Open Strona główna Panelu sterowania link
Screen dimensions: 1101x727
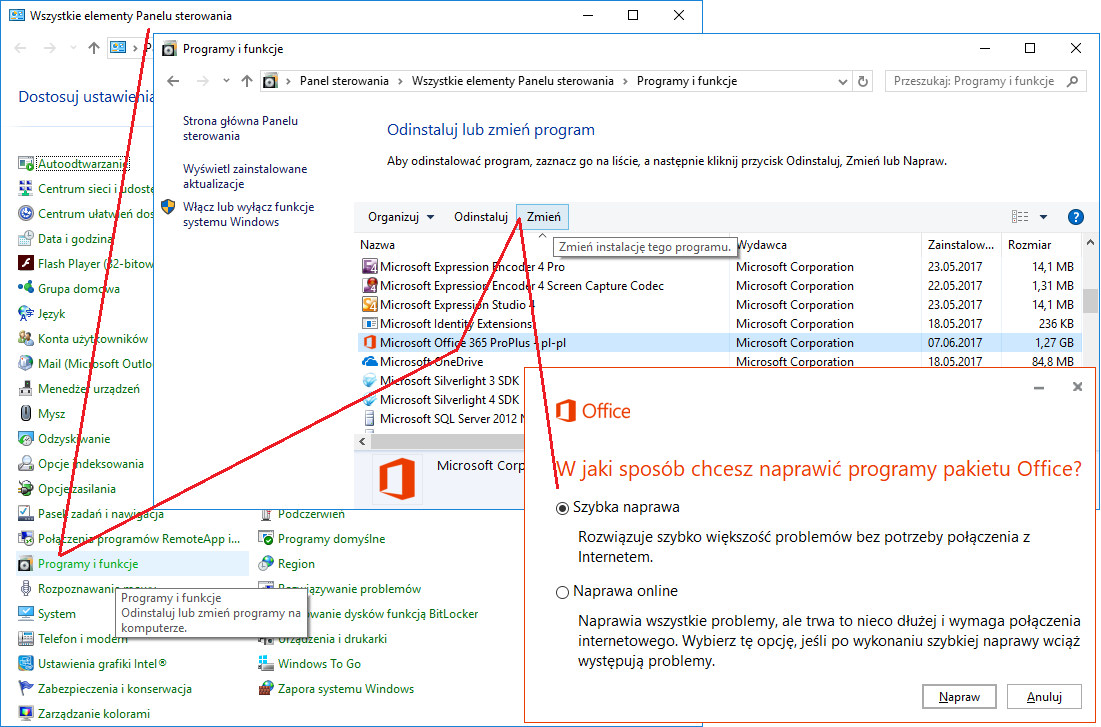tap(240, 129)
